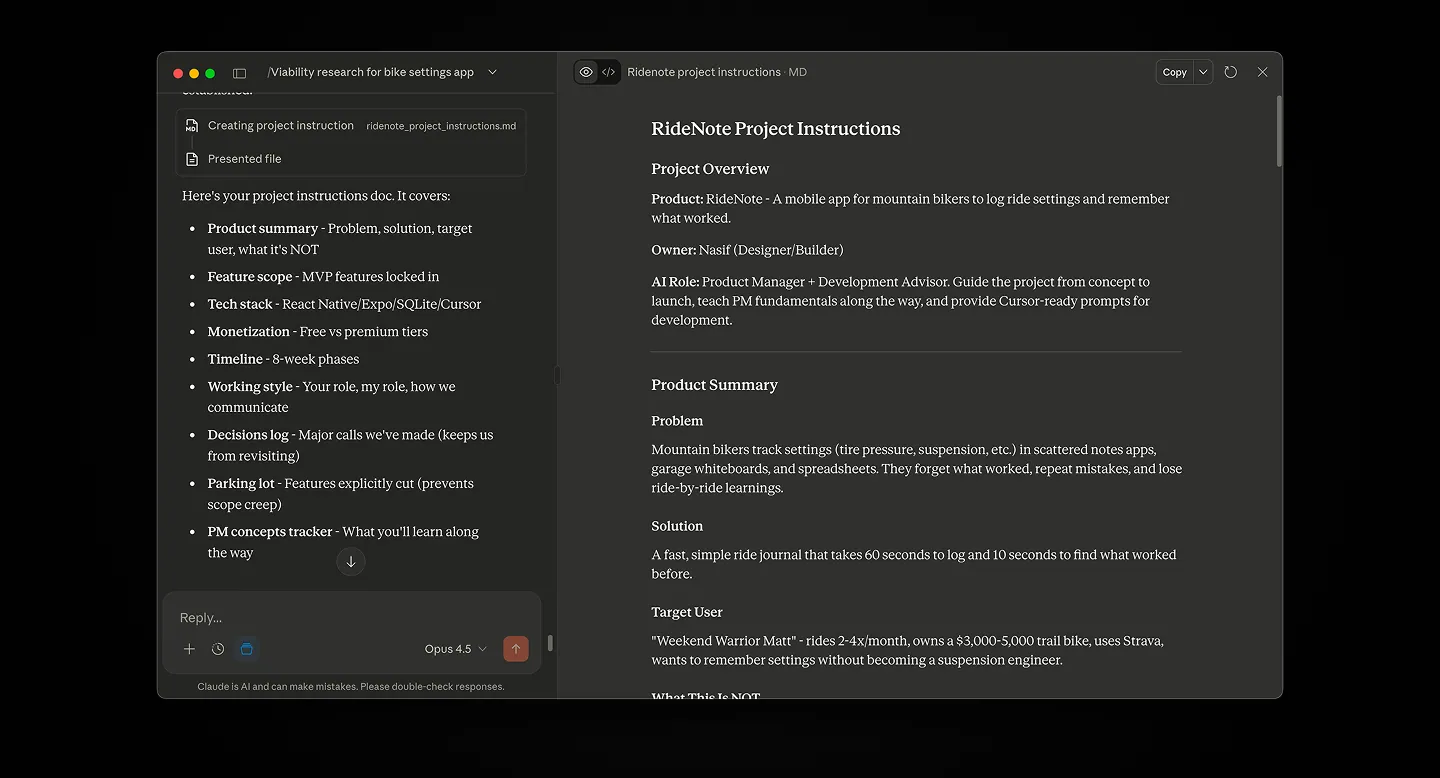Open the Opus 4.5 model selector

tap(455, 649)
